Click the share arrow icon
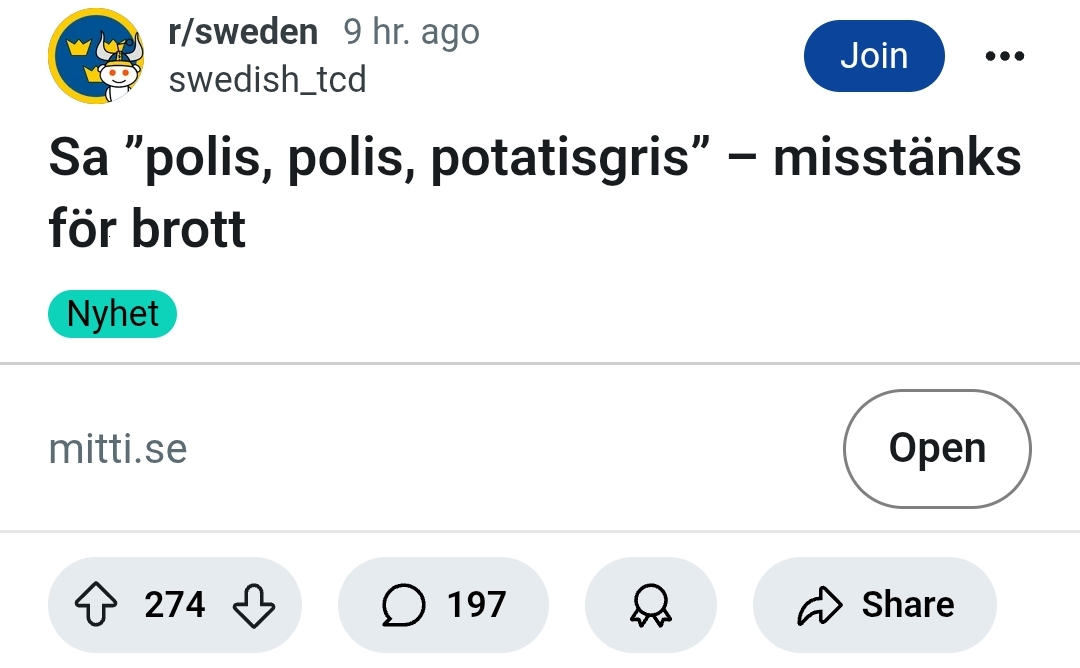The height and width of the screenshot is (668, 1080). 820,605
